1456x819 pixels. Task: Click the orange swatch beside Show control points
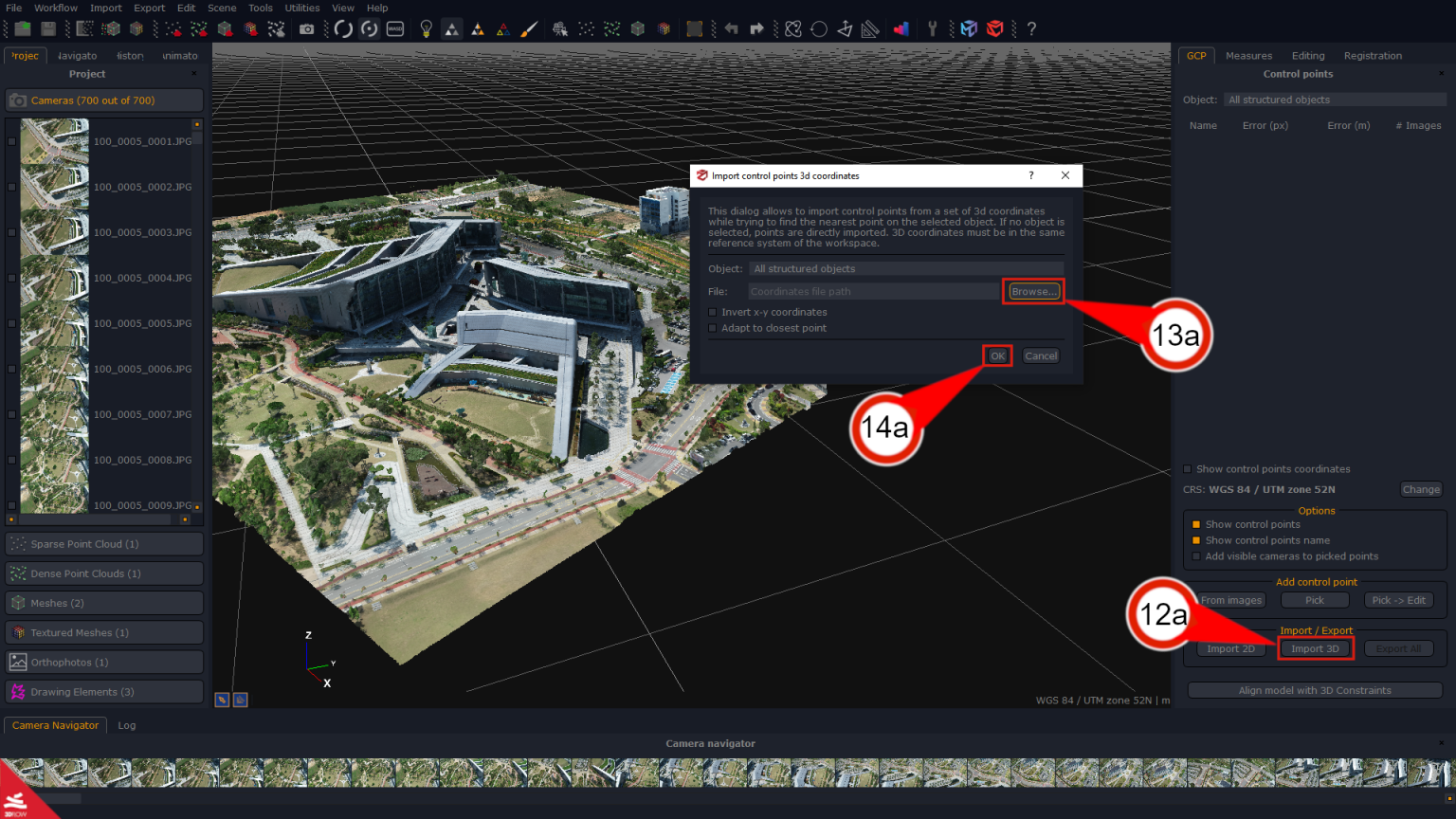[x=1195, y=523]
